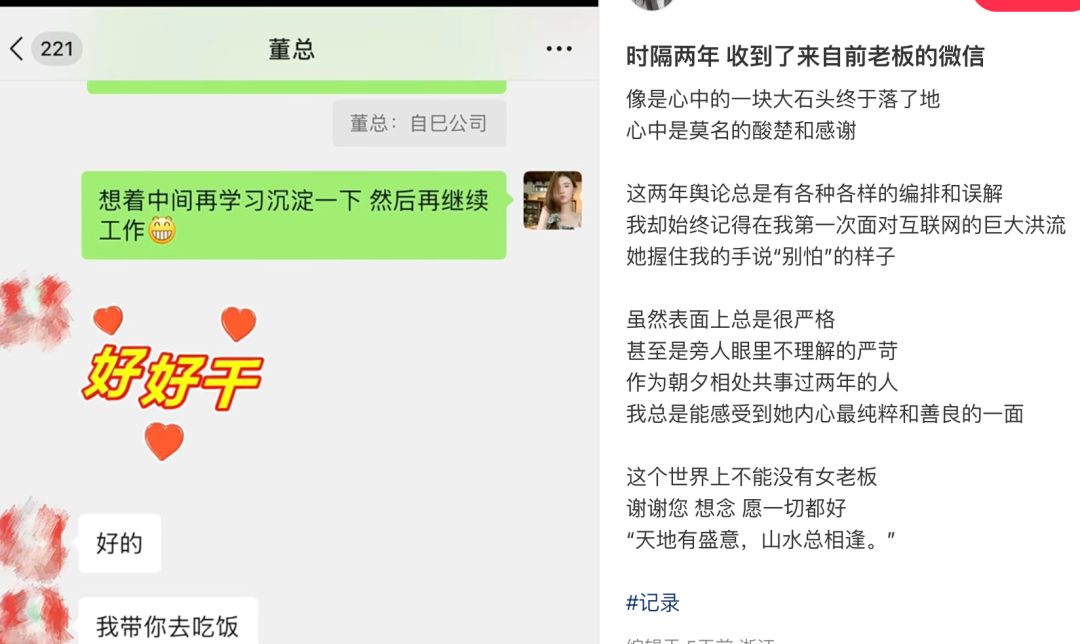Tap the 221 unread message badge
Viewport: 1080px width, 644px height.
[x=57, y=49]
